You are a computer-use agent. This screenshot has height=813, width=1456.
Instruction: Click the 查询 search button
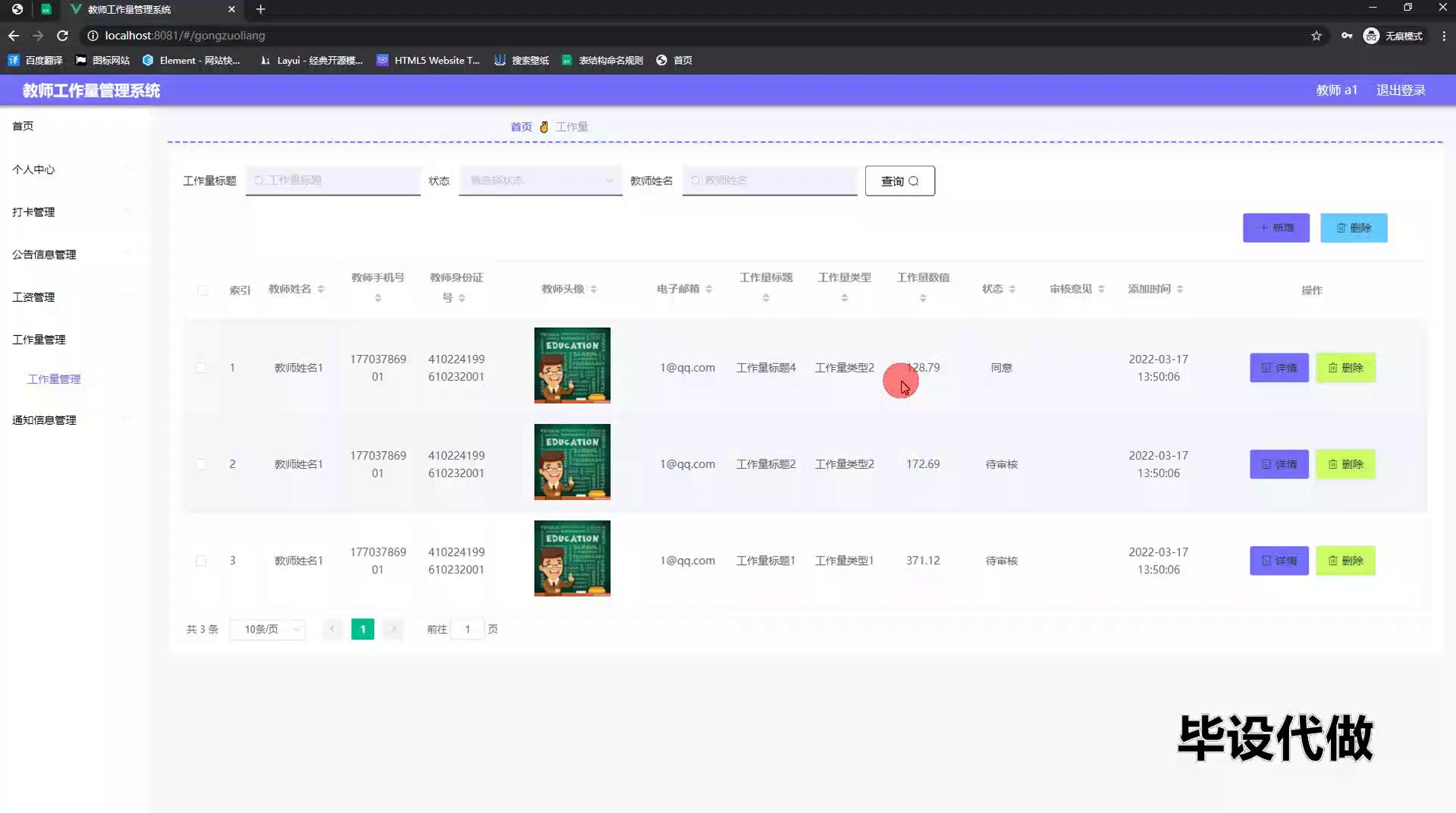(x=899, y=181)
